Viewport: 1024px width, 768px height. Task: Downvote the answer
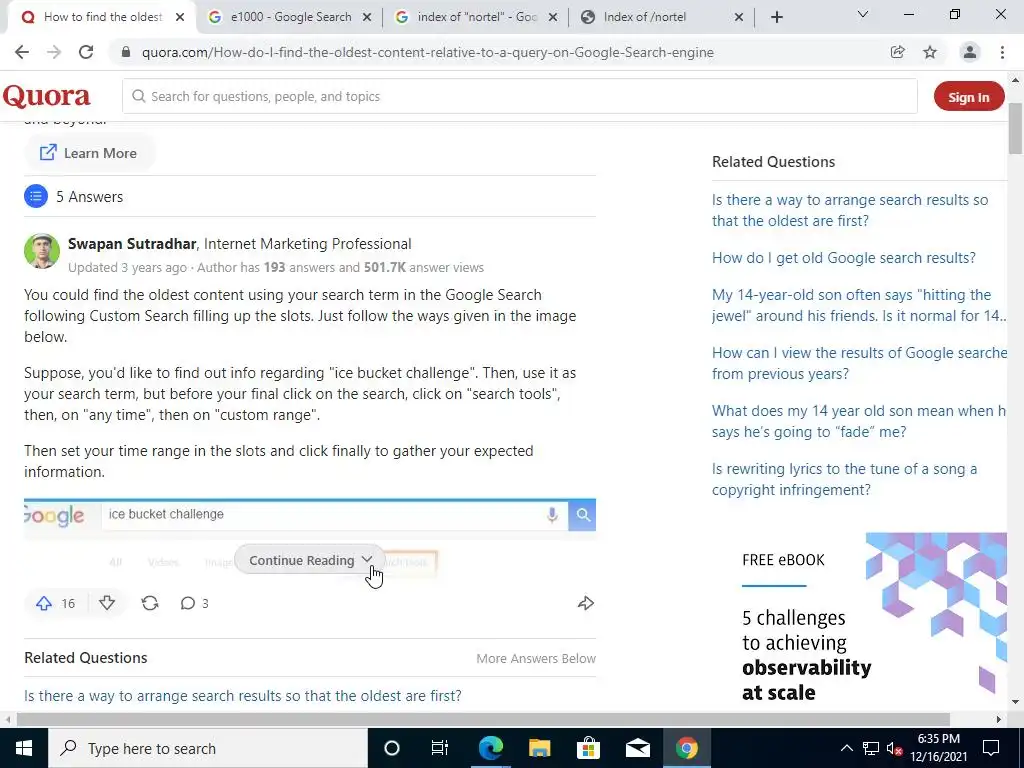point(107,603)
